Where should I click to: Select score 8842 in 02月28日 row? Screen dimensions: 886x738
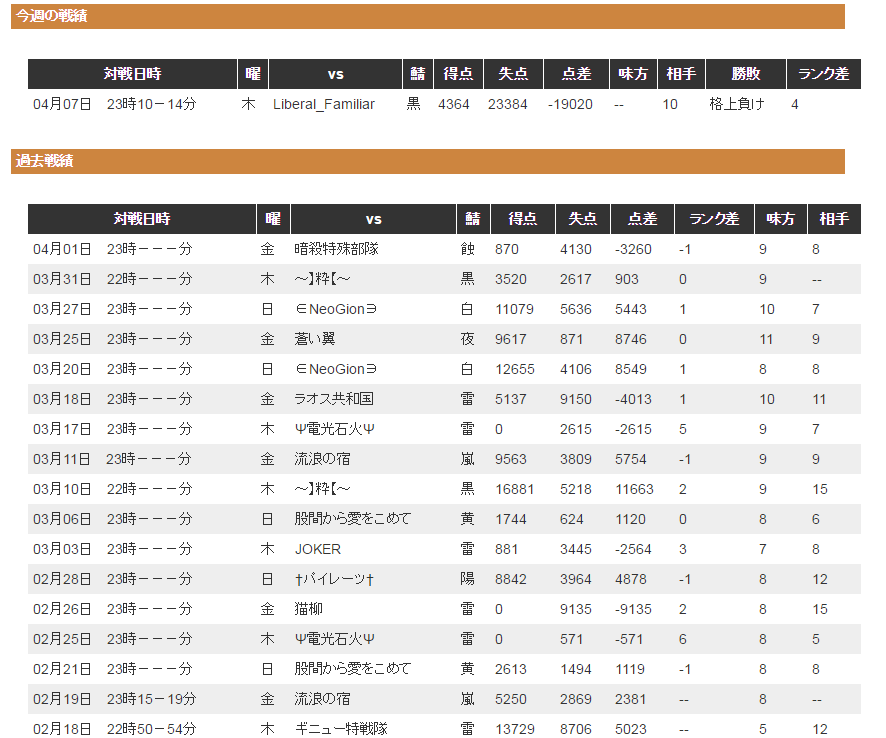pos(511,579)
